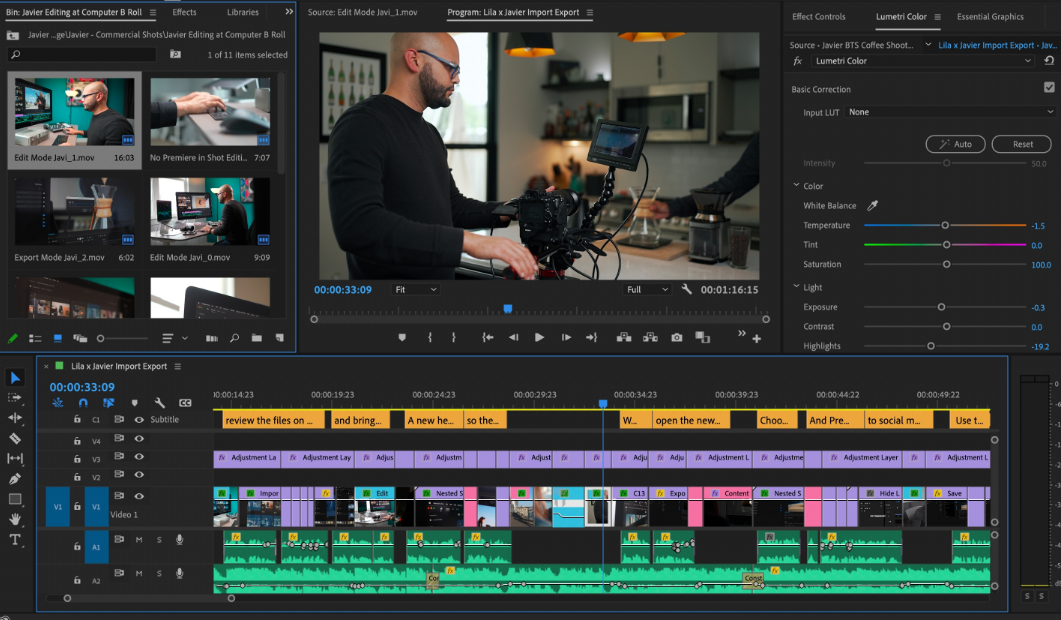Open the Input LUT dropdown

[x=950, y=112]
